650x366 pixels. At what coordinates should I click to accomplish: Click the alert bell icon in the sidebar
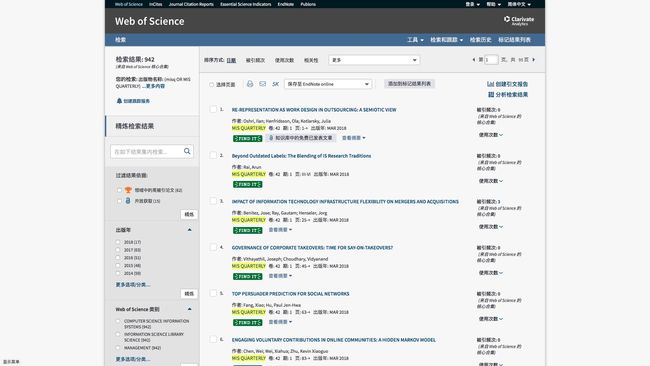coord(119,101)
